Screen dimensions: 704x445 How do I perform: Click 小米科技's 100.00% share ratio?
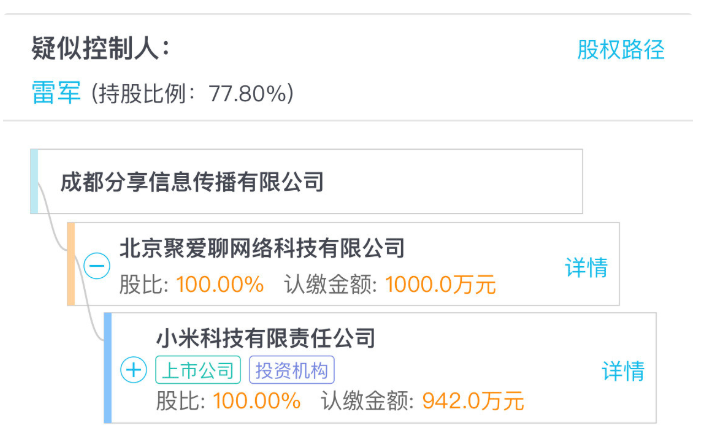click(256, 402)
